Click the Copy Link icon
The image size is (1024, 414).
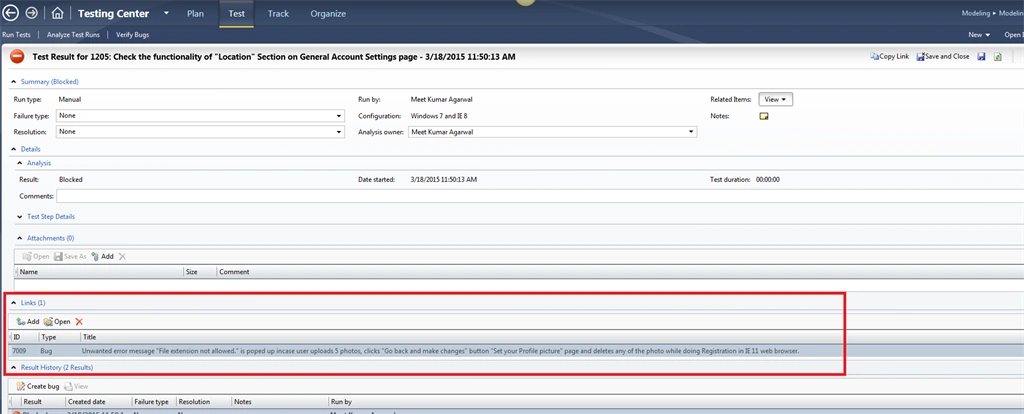[x=875, y=57]
